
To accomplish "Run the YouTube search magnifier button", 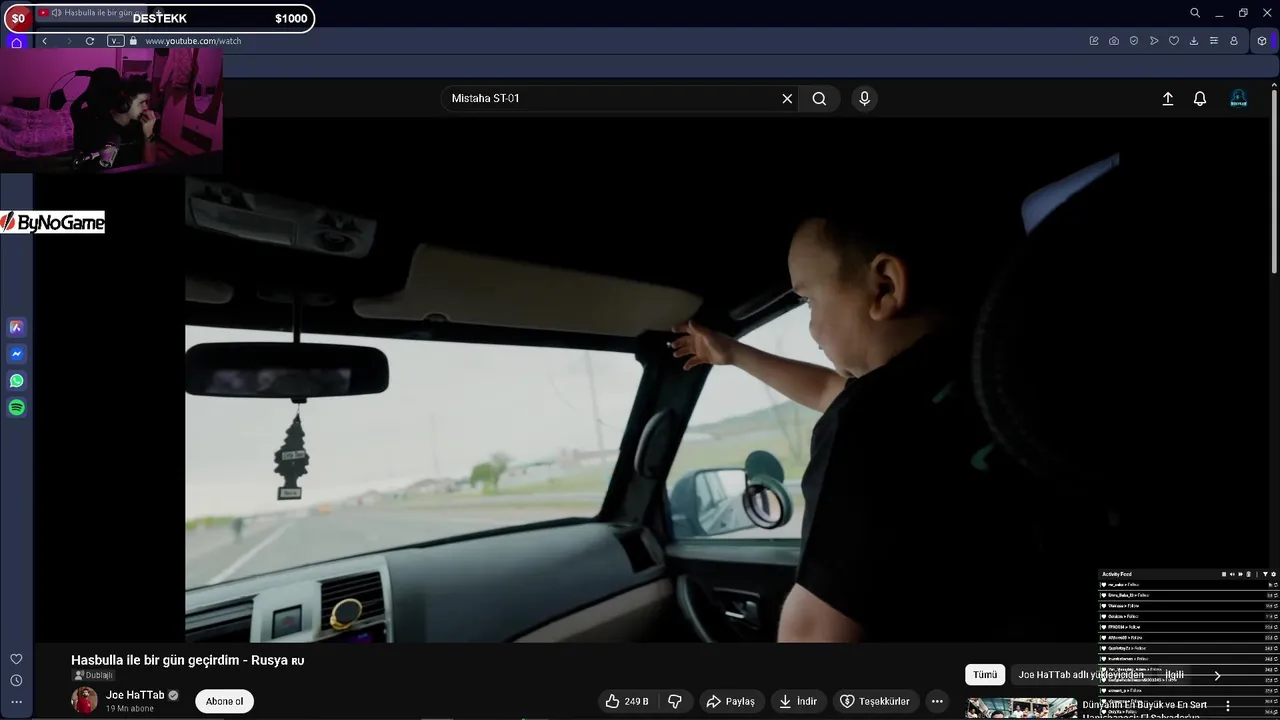I will 819,98.
